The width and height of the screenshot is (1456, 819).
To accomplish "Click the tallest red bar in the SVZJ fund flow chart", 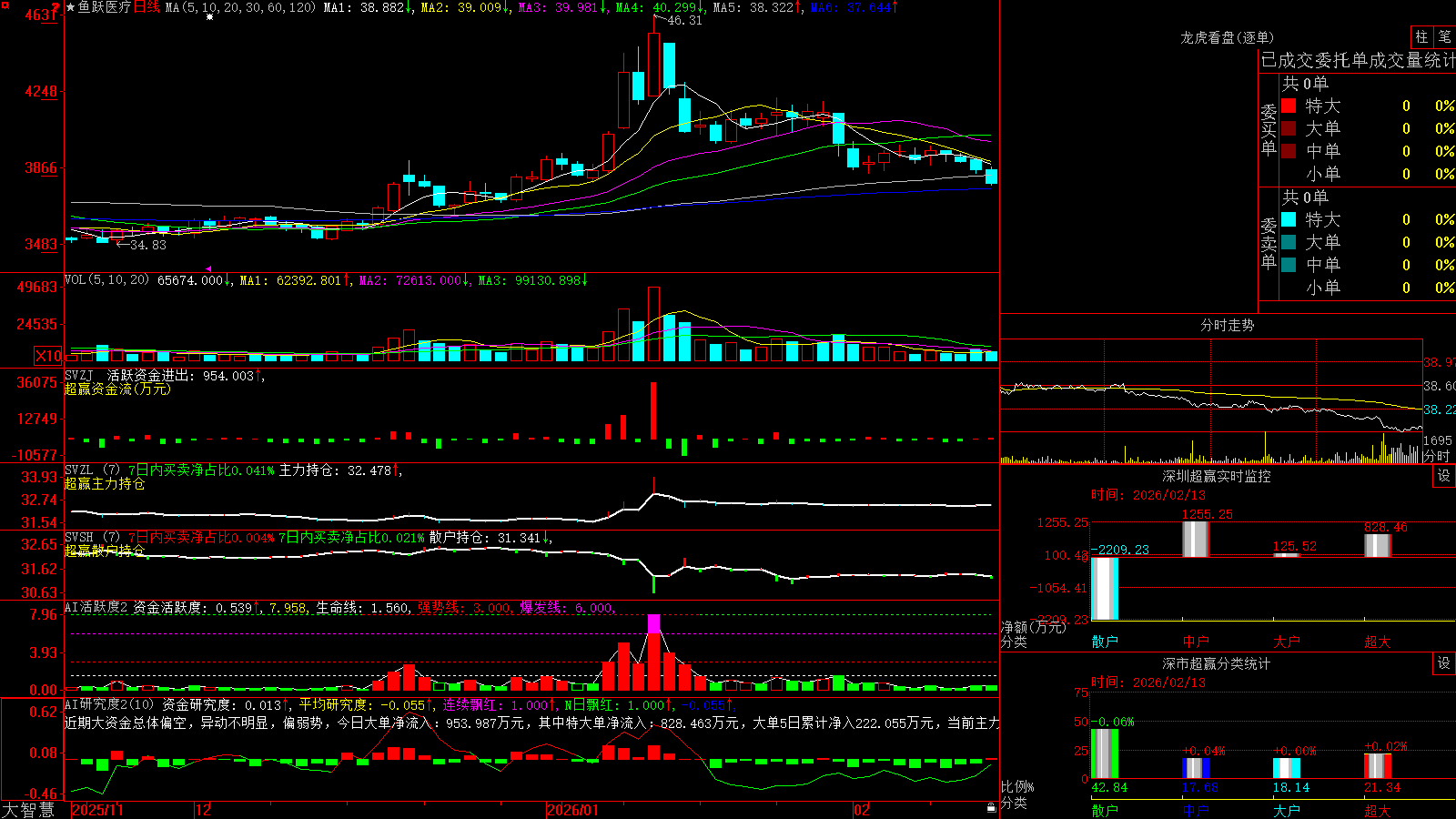I will 653,410.
